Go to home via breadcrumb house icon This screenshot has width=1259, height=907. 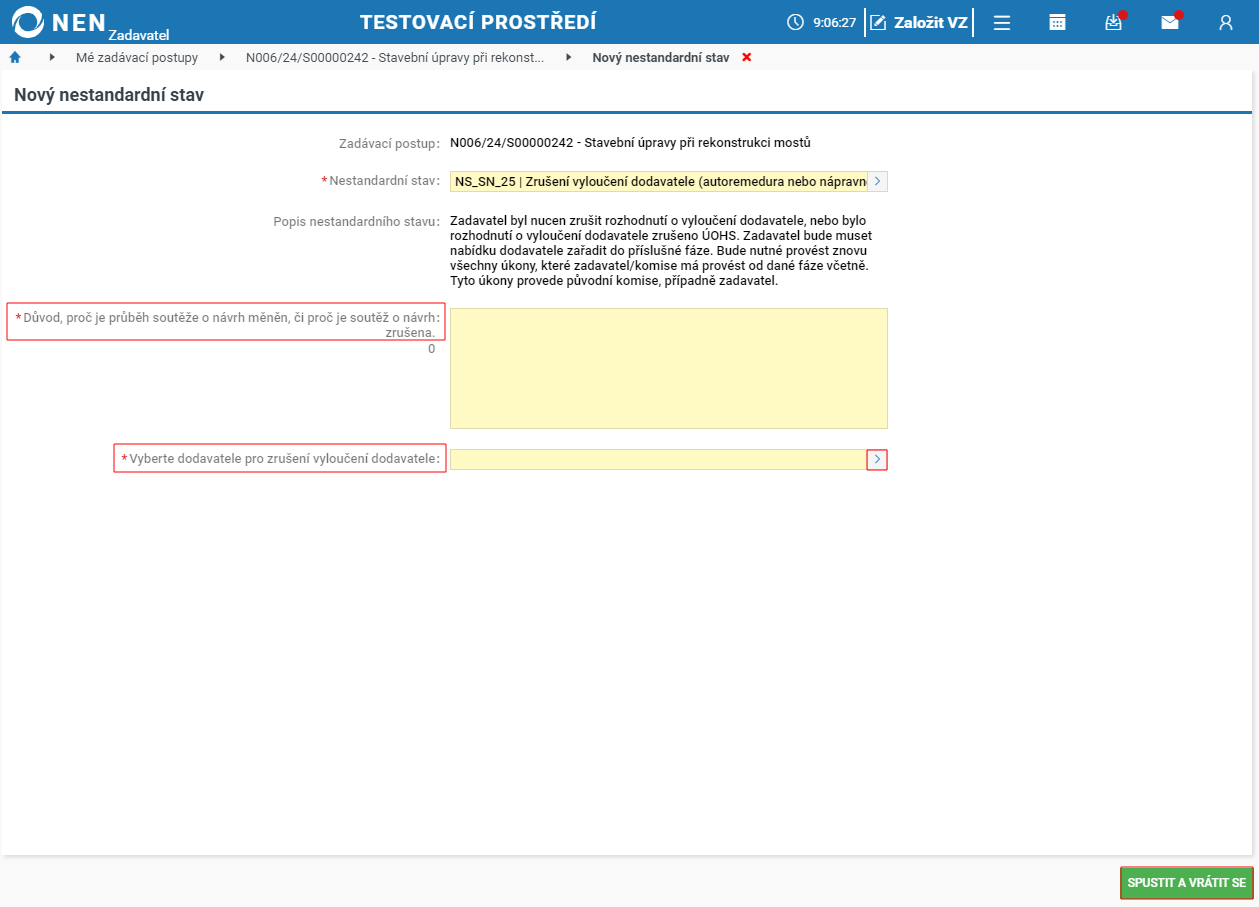[x=15, y=57]
